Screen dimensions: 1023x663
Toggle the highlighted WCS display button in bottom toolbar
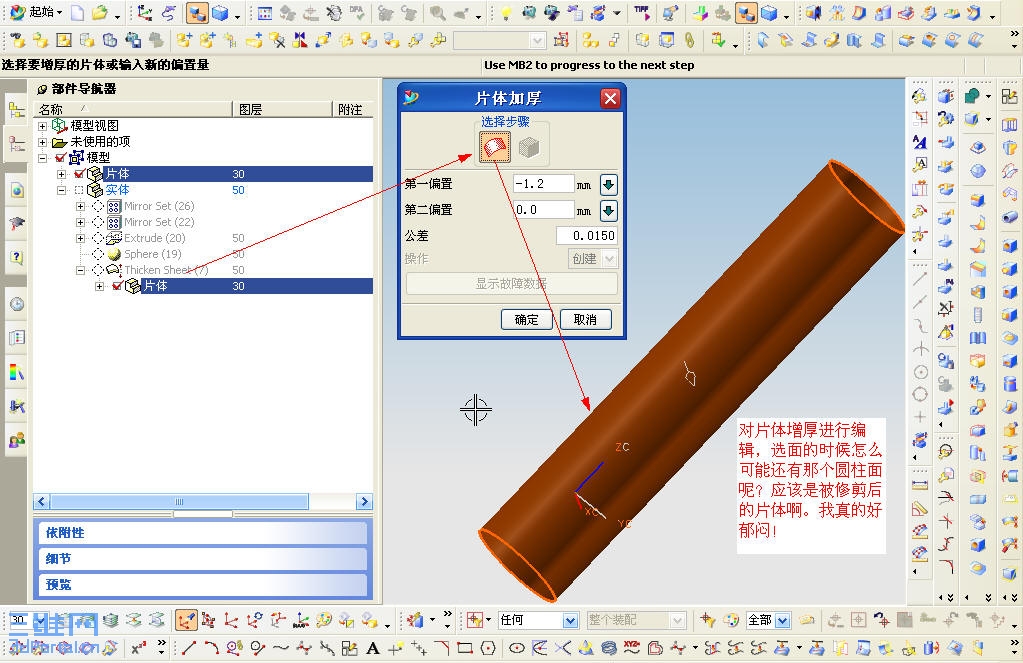pos(186,619)
